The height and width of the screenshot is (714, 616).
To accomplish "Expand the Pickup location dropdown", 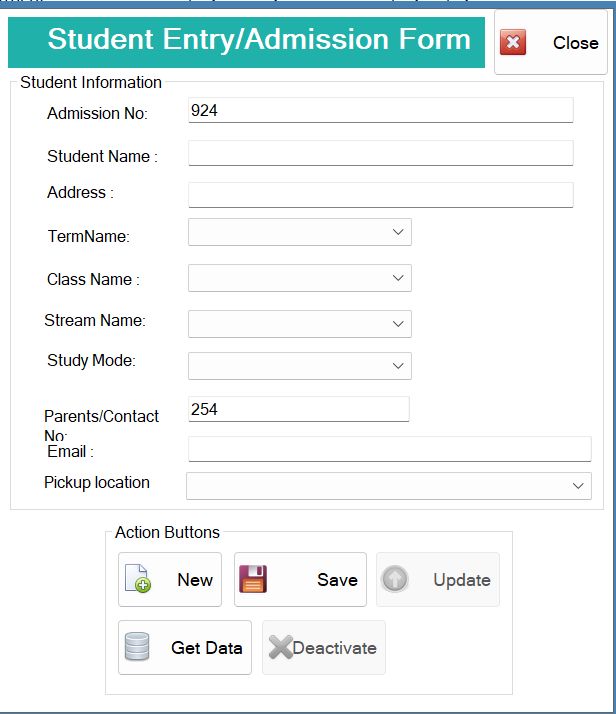I will [389, 486].
